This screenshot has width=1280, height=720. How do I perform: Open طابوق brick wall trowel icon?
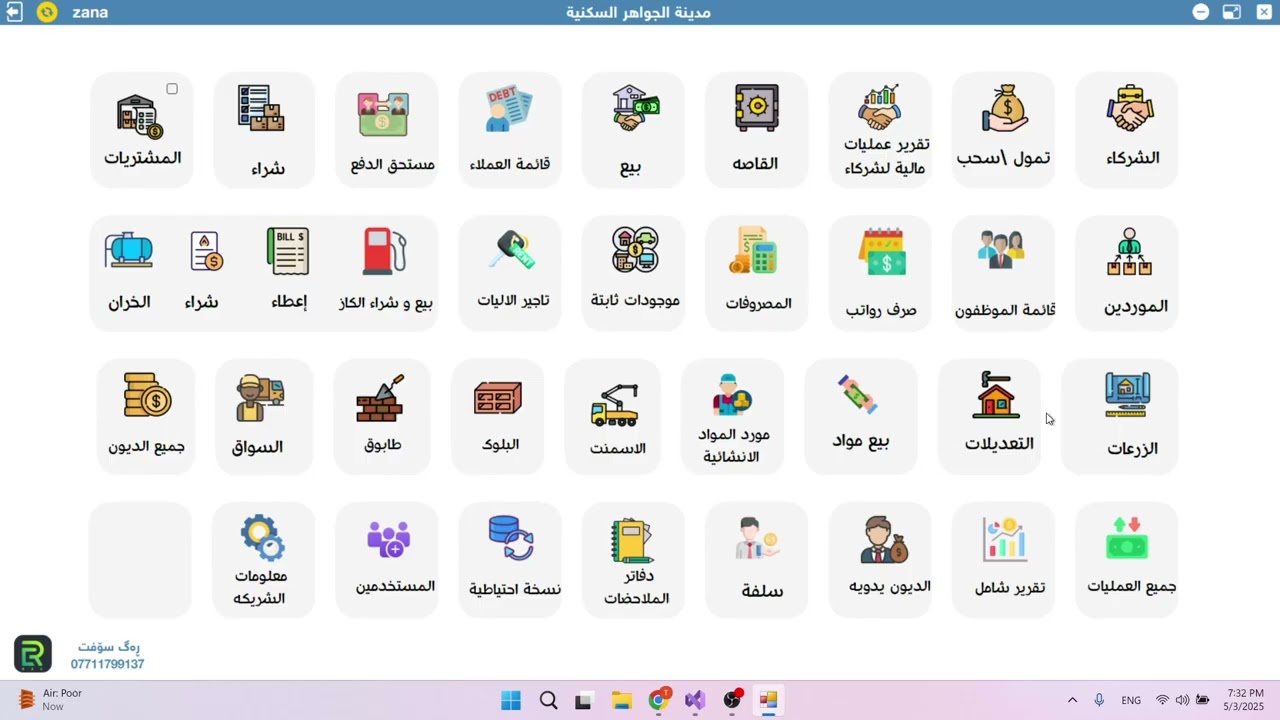(380, 398)
